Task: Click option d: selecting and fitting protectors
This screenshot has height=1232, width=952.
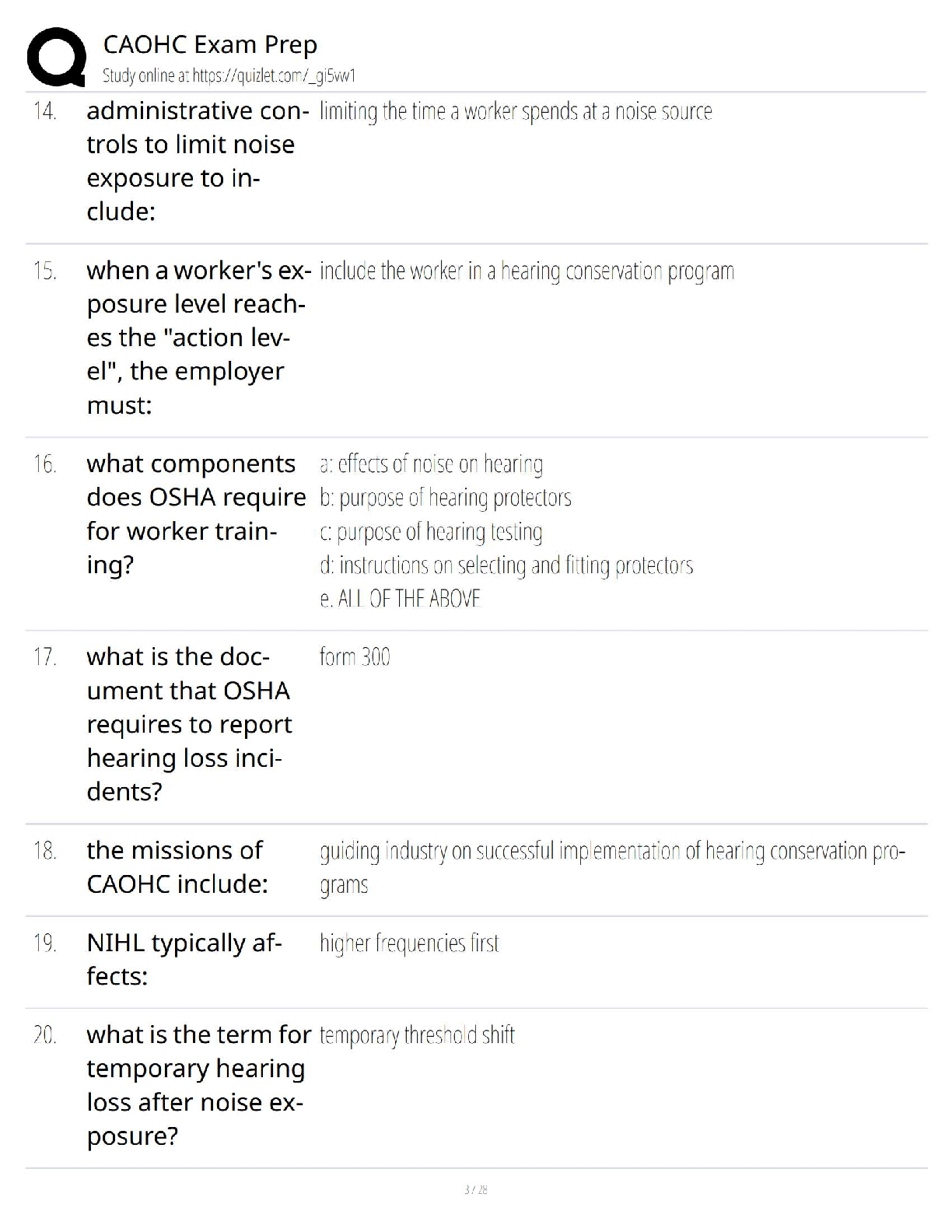Action: click(x=506, y=565)
